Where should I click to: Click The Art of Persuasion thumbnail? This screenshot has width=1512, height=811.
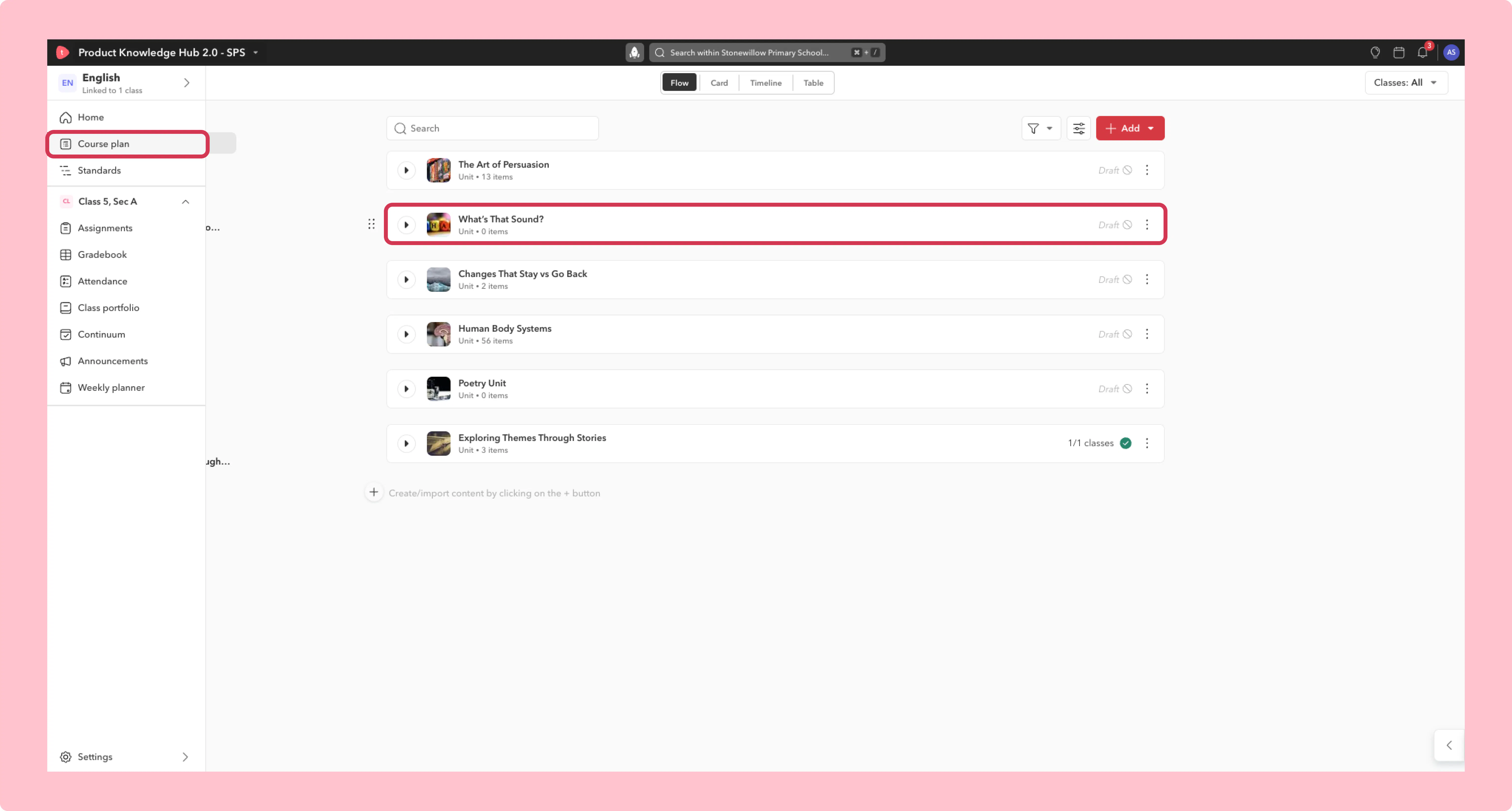pyautogui.click(x=439, y=170)
